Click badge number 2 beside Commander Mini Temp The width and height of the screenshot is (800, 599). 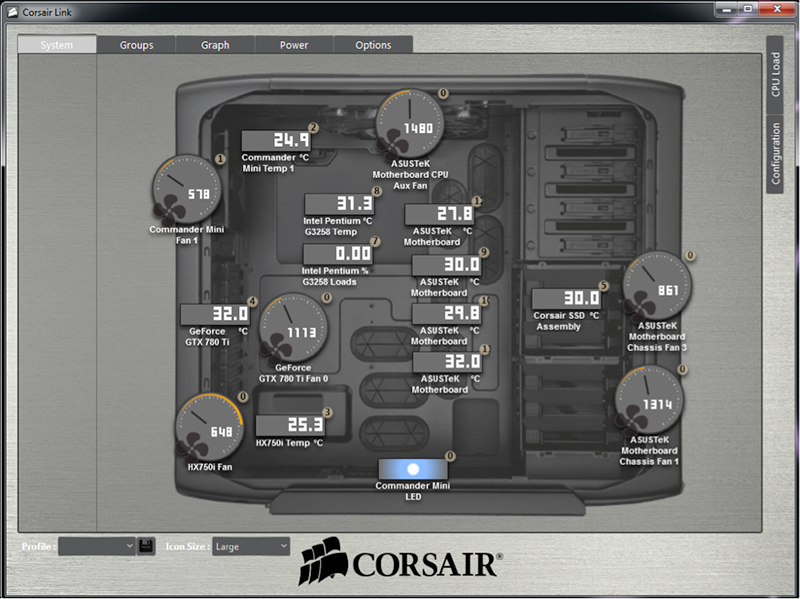click(313, 128)
